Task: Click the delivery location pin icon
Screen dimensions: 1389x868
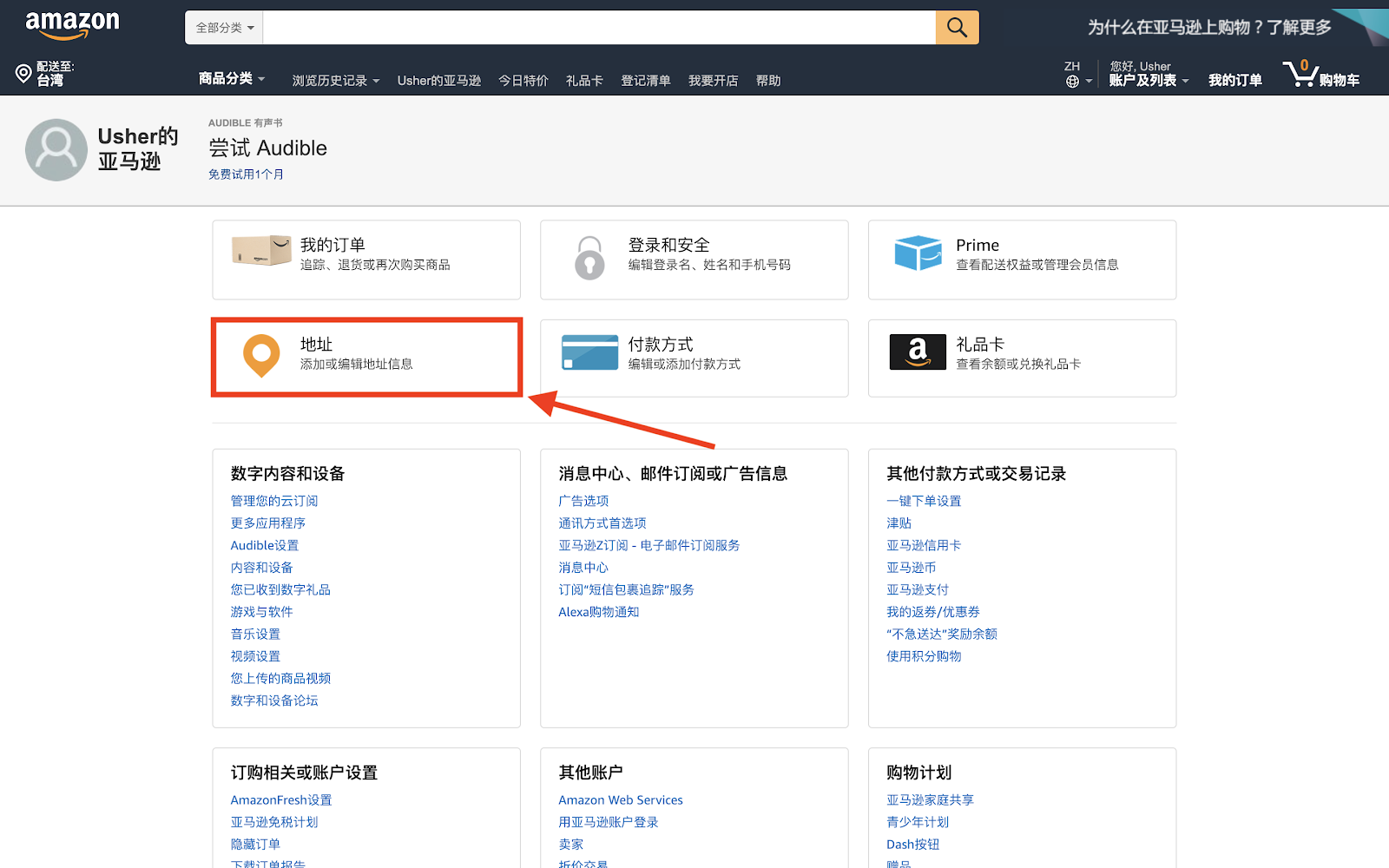Action: click(x=23, y=74)
